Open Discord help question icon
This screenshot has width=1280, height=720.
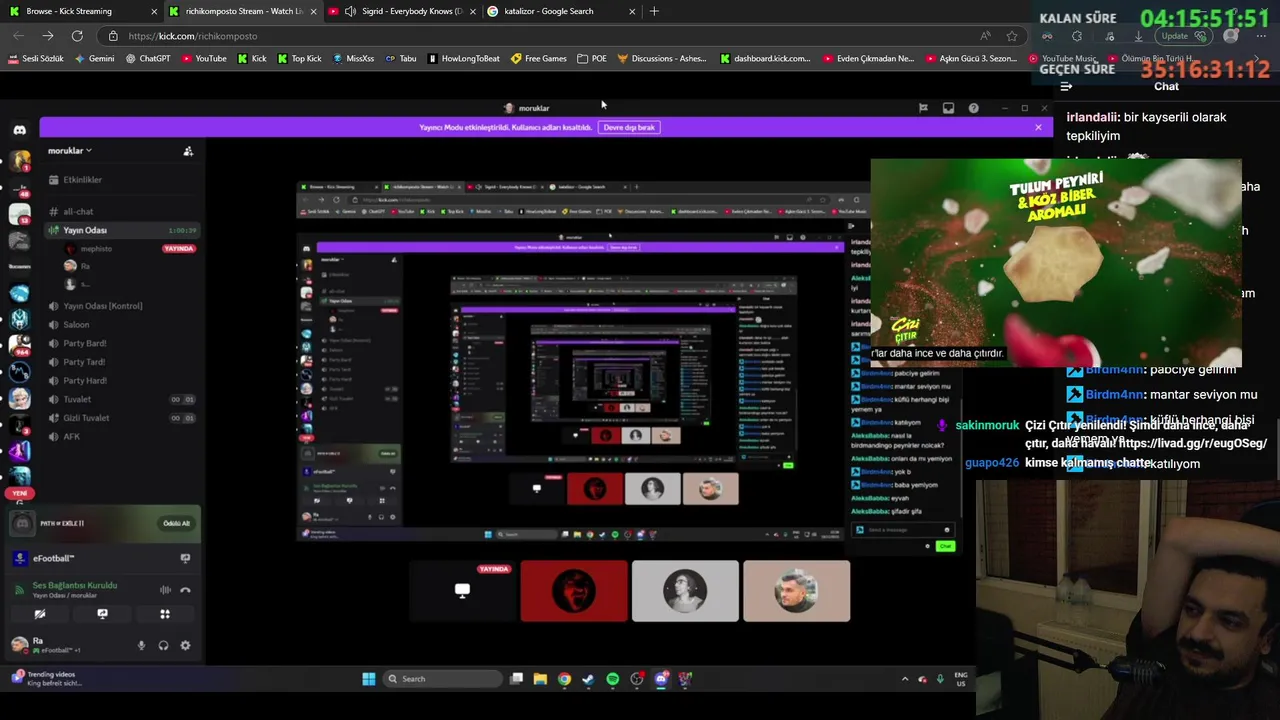pos(973,108)
